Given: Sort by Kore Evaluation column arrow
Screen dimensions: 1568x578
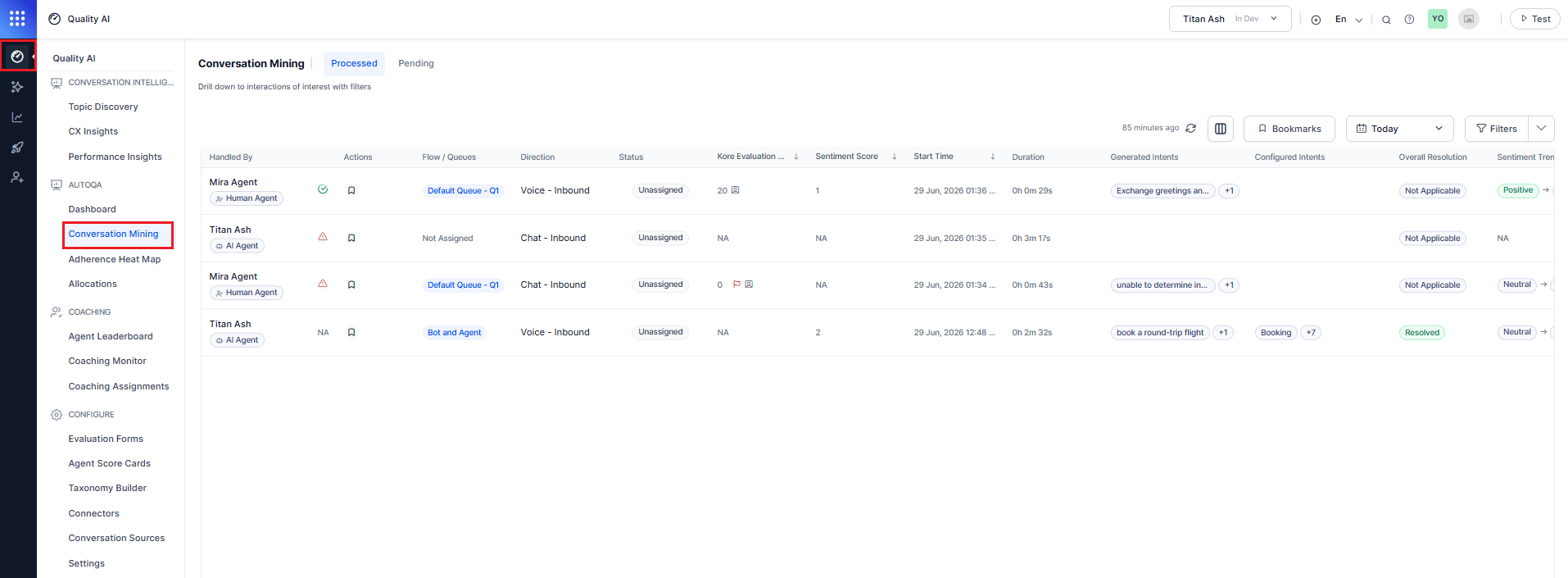Looking at the screenshot, I should pos(796,157).
